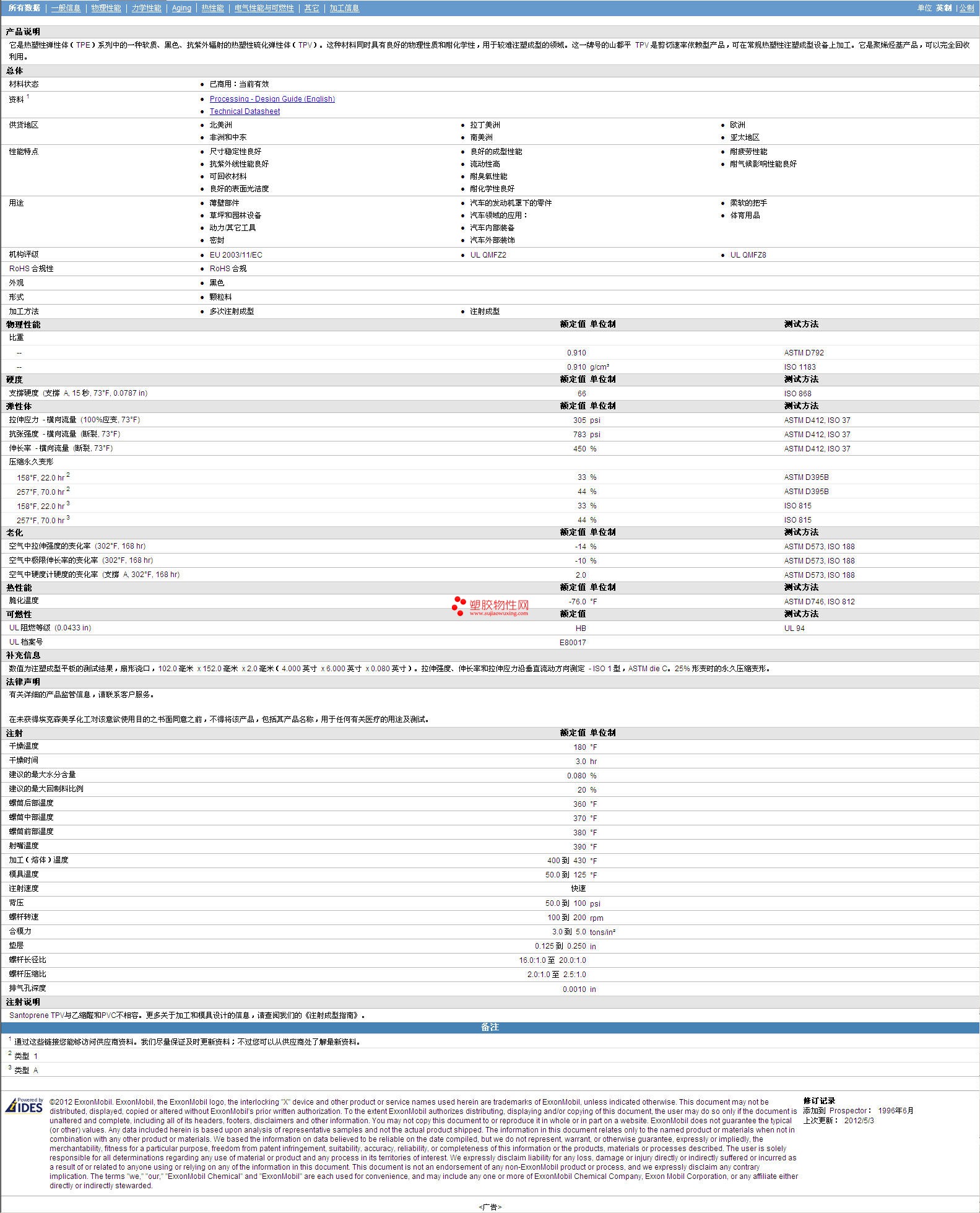Select the 所有数据 tab
This screenshot has height=1213, width=980.
24,8
